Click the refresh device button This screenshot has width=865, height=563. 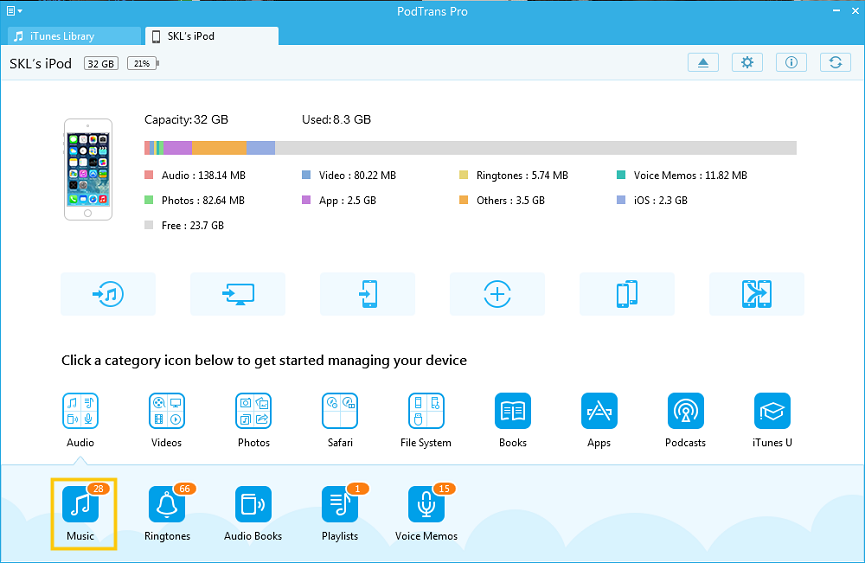(x=834, y=63)
